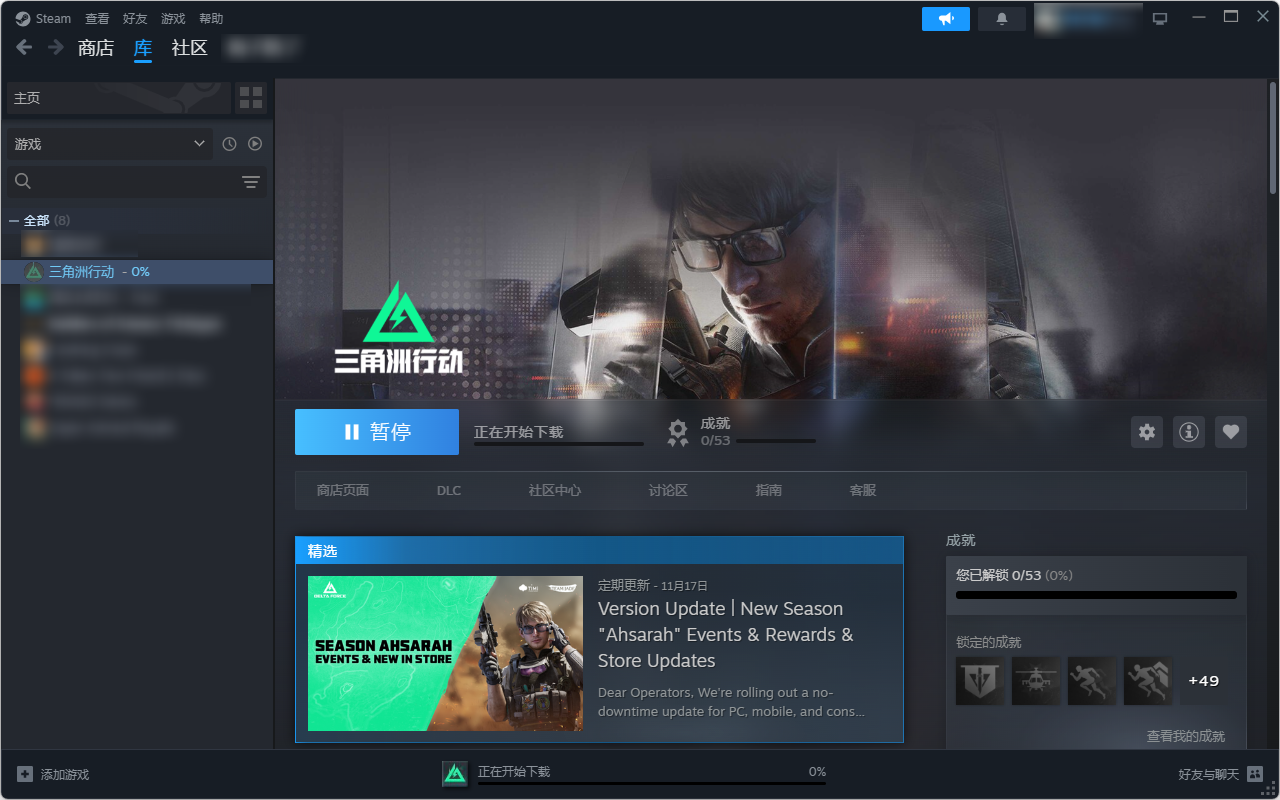Click 查看我的成就 link
The height and width of the screenshot is (800, 1280).
tap(1185, 736)
